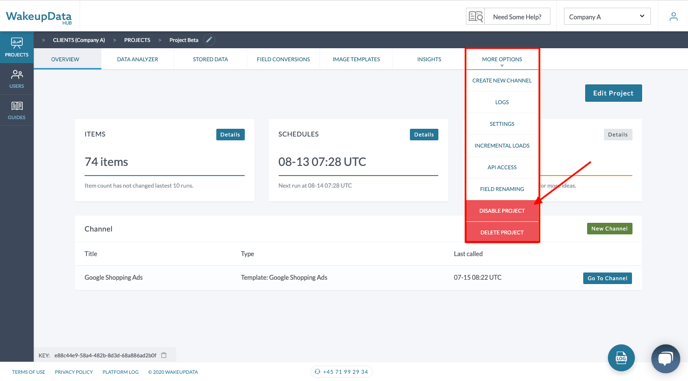Click the Last called column header
Image resolution: width=688 pixels, height=381 pixels.
[468, 254]
